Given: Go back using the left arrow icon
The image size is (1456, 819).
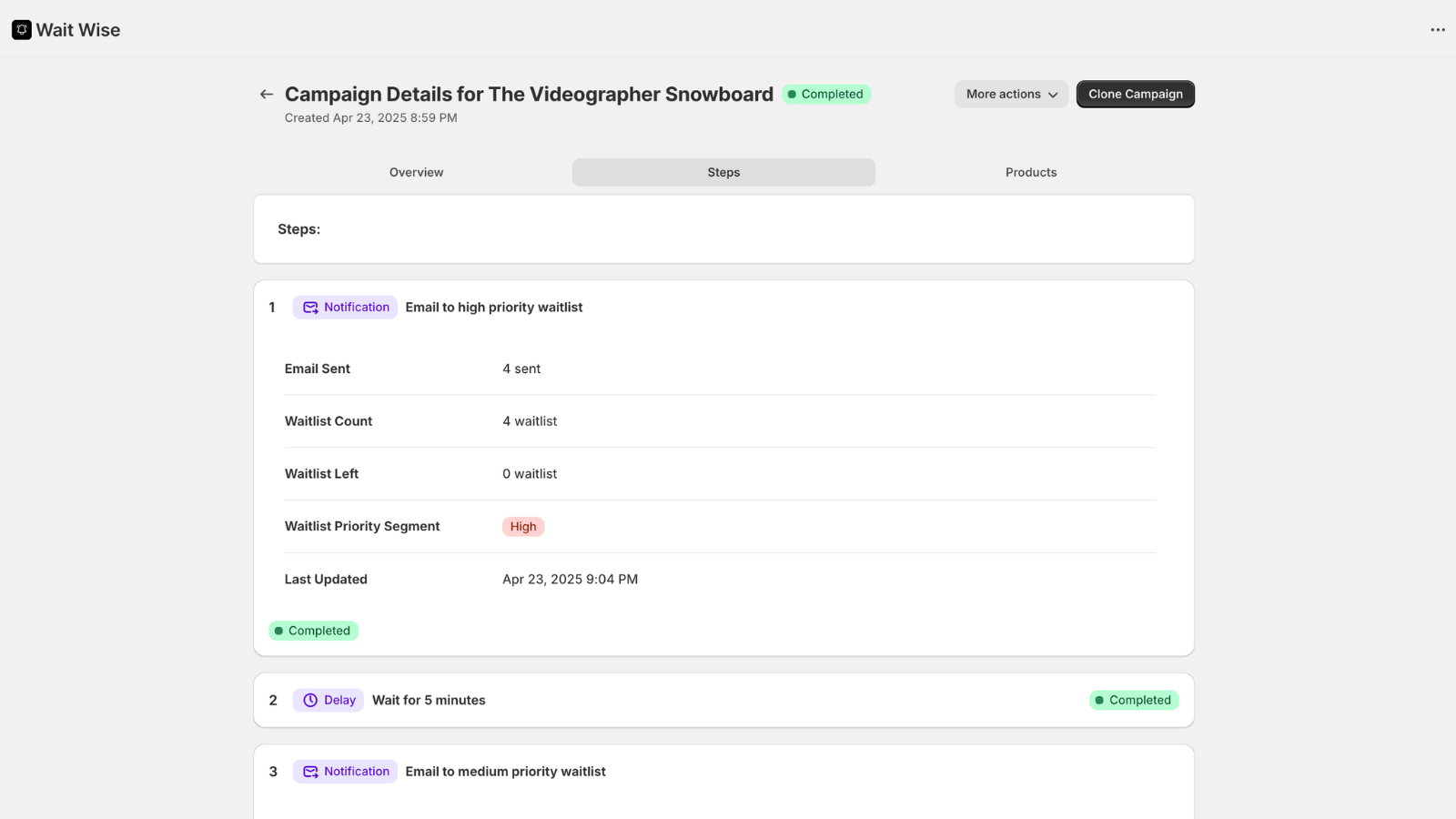Looking at the screenshot, I should (x=267, y=94).
